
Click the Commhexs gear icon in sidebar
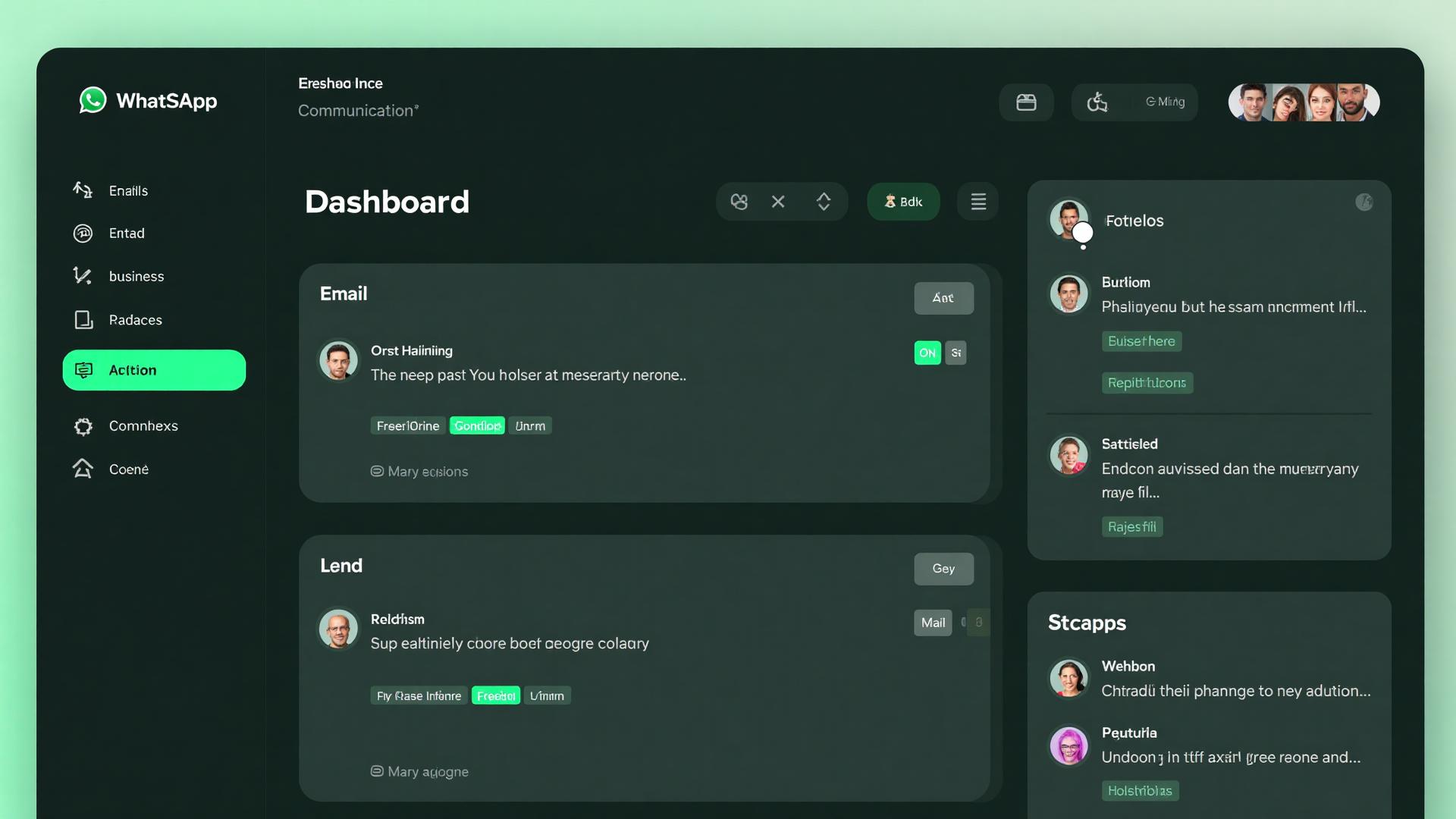pyautogui.click(x=83, y=426)
